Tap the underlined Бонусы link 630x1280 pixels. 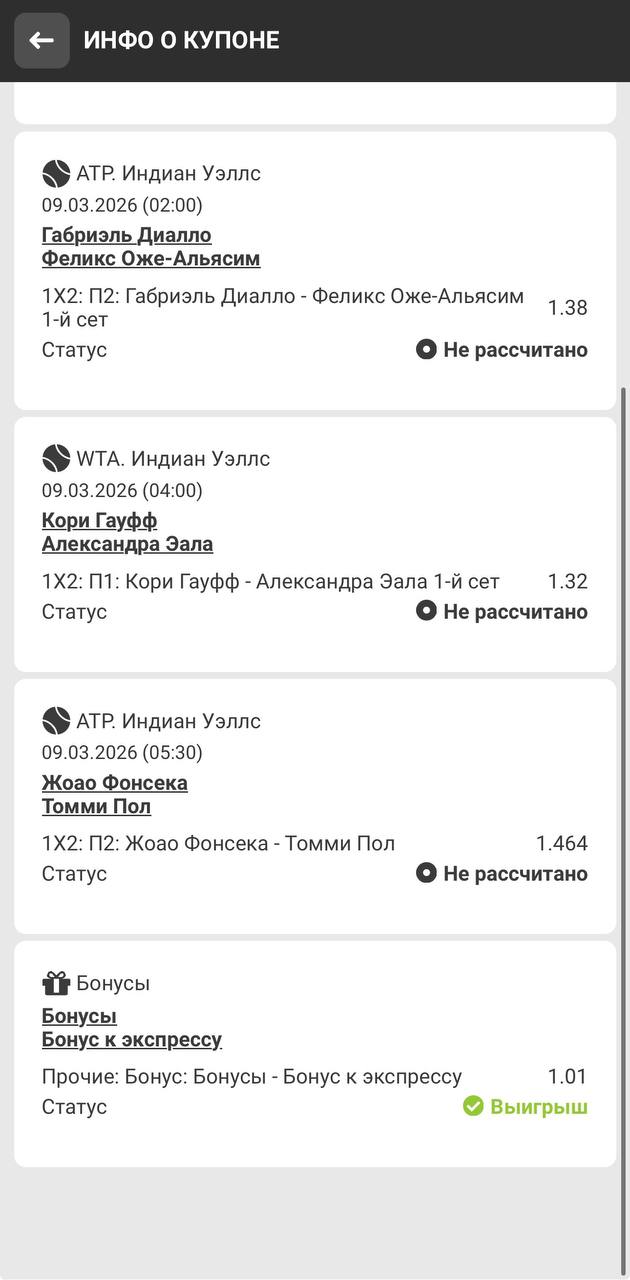80,1017
